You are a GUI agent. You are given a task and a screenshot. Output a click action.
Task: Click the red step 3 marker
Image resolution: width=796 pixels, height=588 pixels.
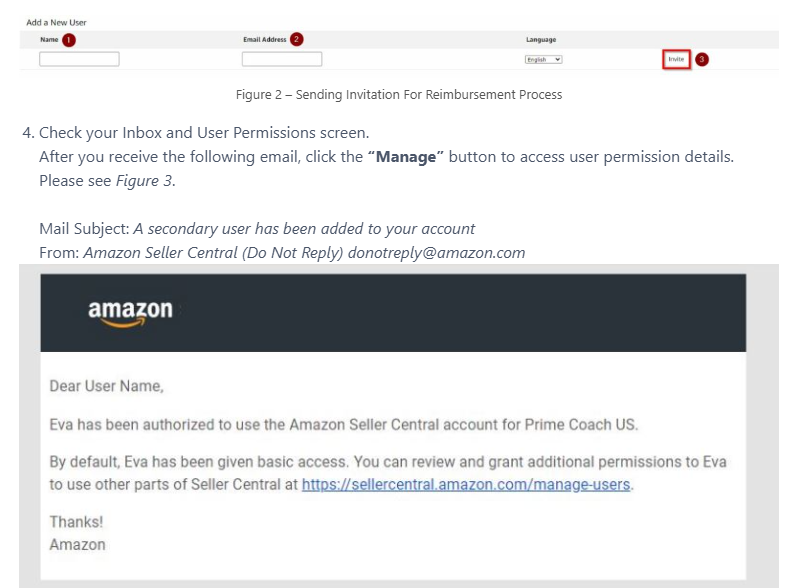tap(702, 60)
